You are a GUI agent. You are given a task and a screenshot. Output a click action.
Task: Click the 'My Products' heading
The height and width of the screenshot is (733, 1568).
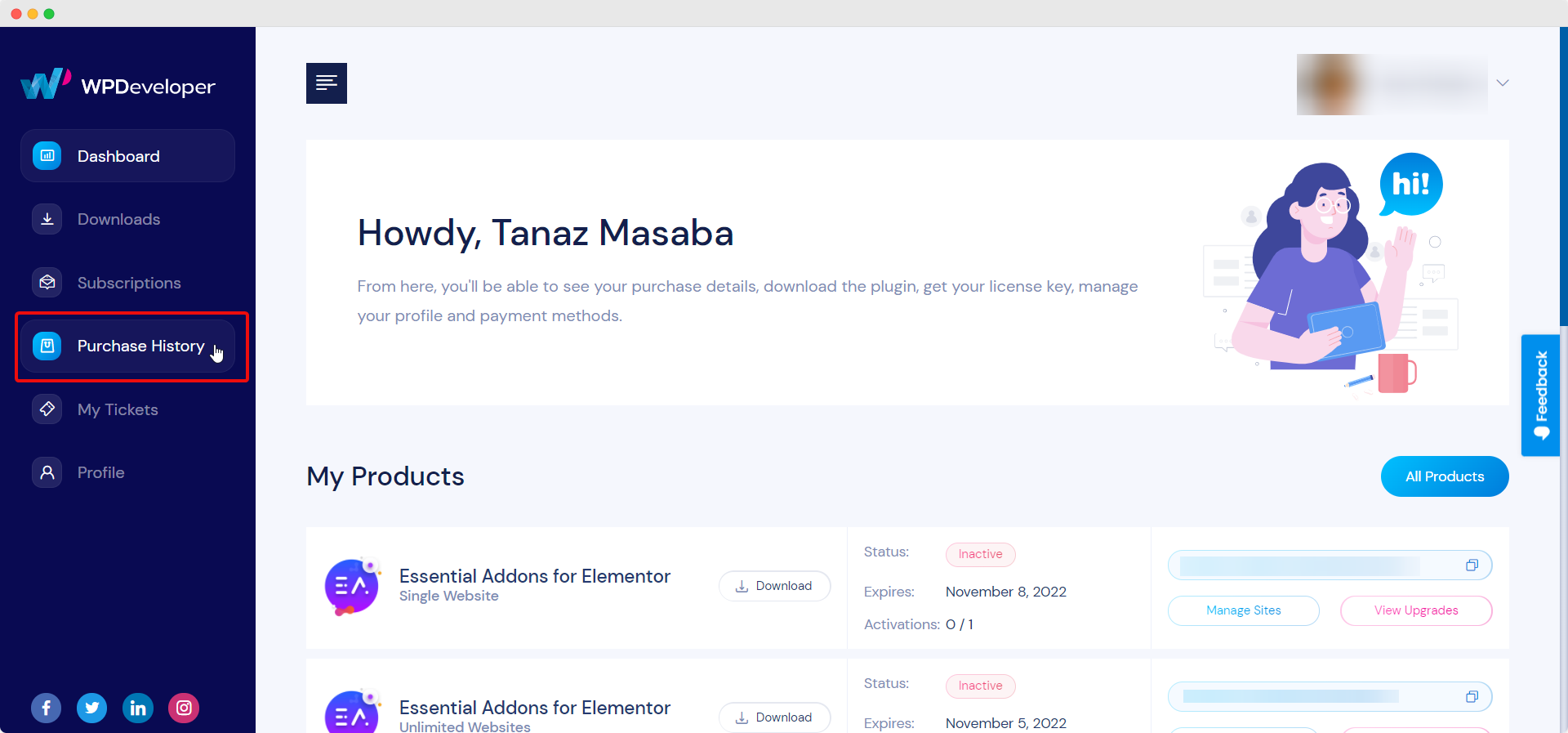click(x=385, y=476)
